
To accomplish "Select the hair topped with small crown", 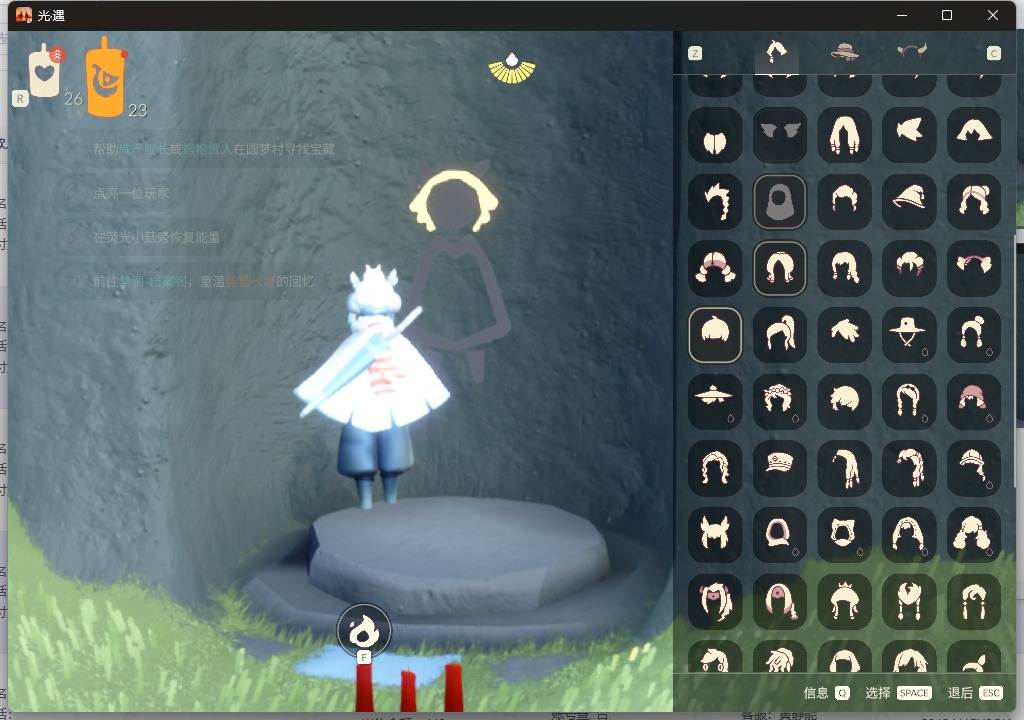I will click(x=844, y=602).
